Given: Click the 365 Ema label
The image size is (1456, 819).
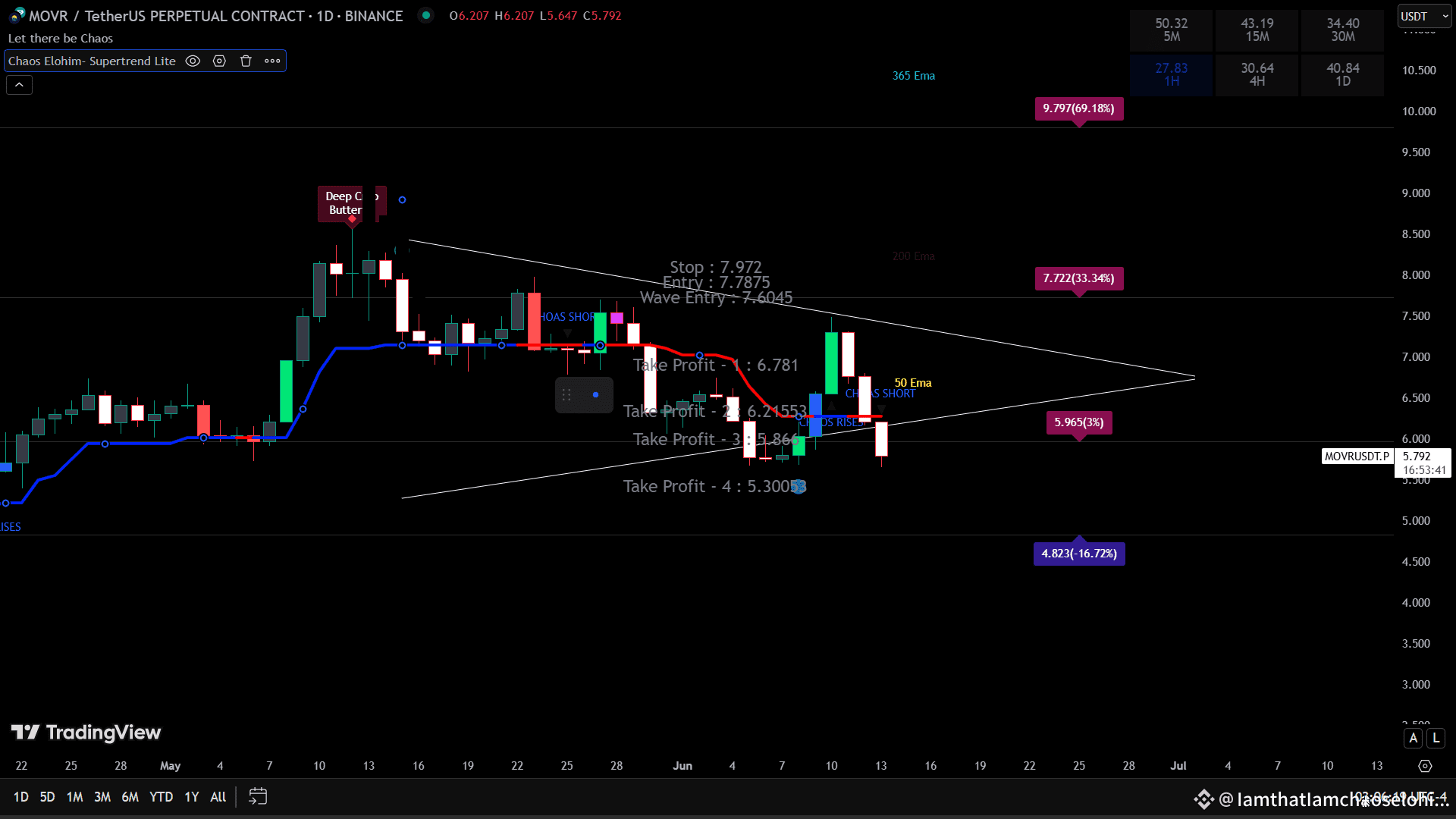Looking at the screenshot, I should pyautogui.click(x=914, y=76).
